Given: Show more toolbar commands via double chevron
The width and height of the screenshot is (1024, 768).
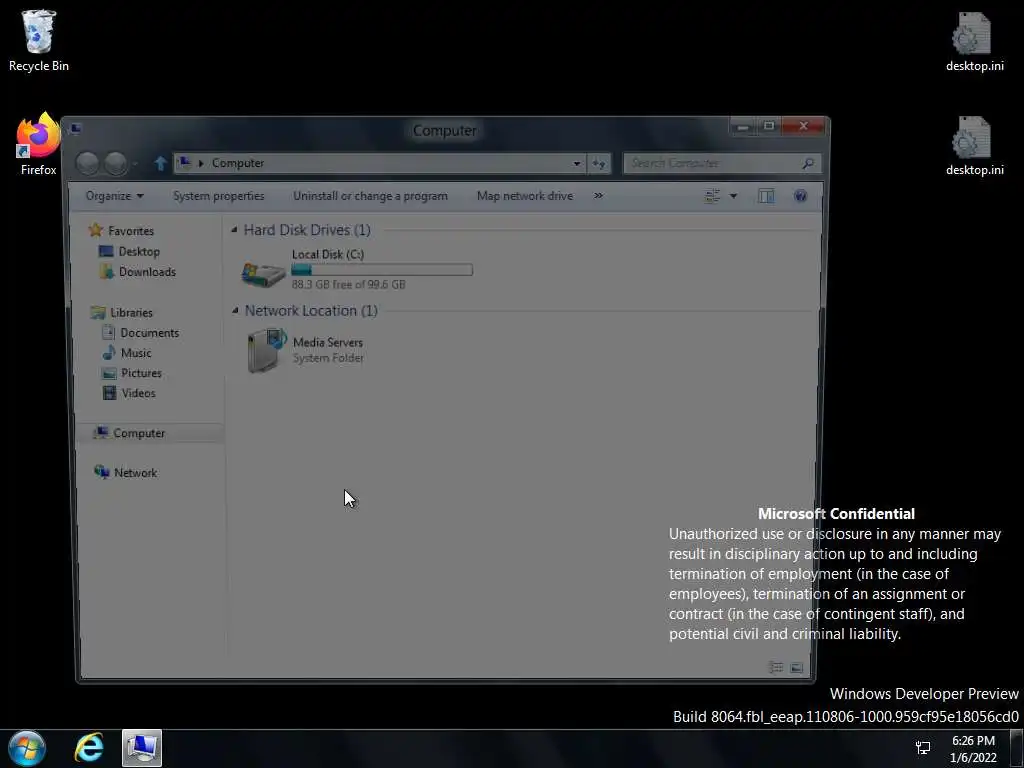Looking at the screenshot, I should (x=598, y=196).
